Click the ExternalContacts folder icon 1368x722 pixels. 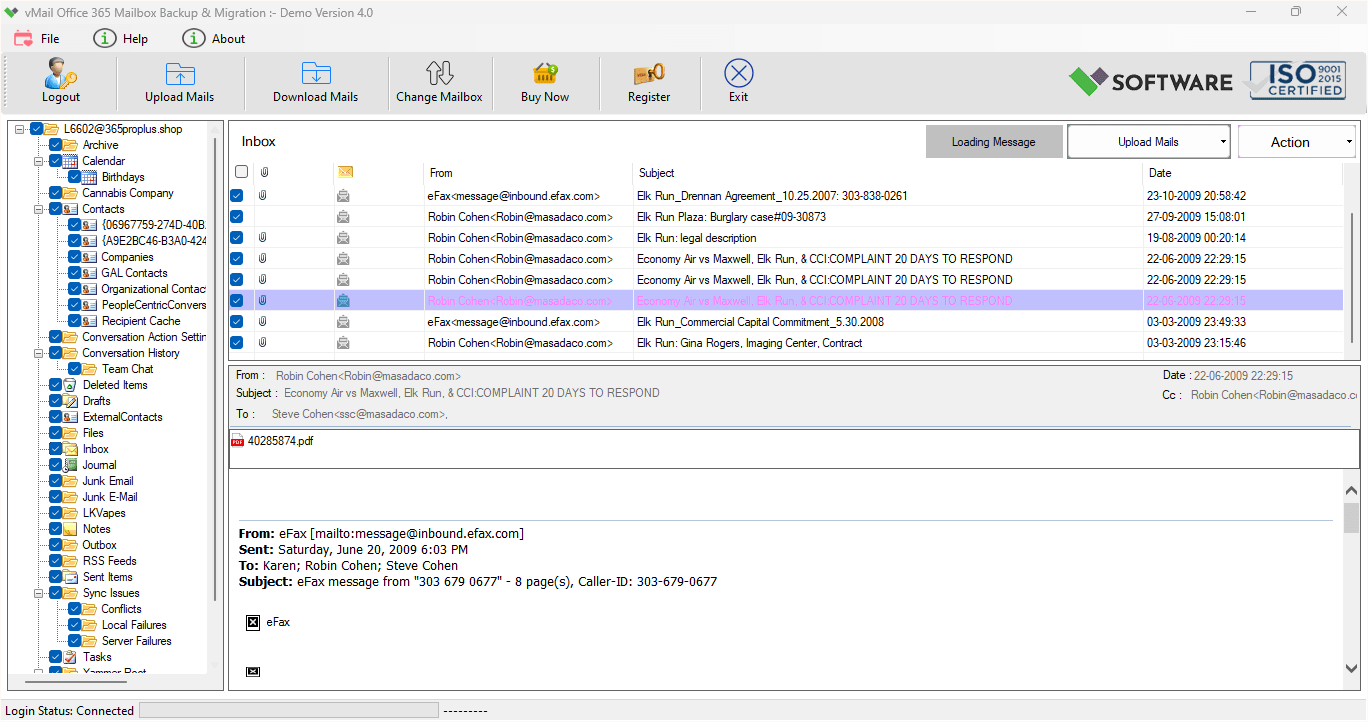(70, 417)
